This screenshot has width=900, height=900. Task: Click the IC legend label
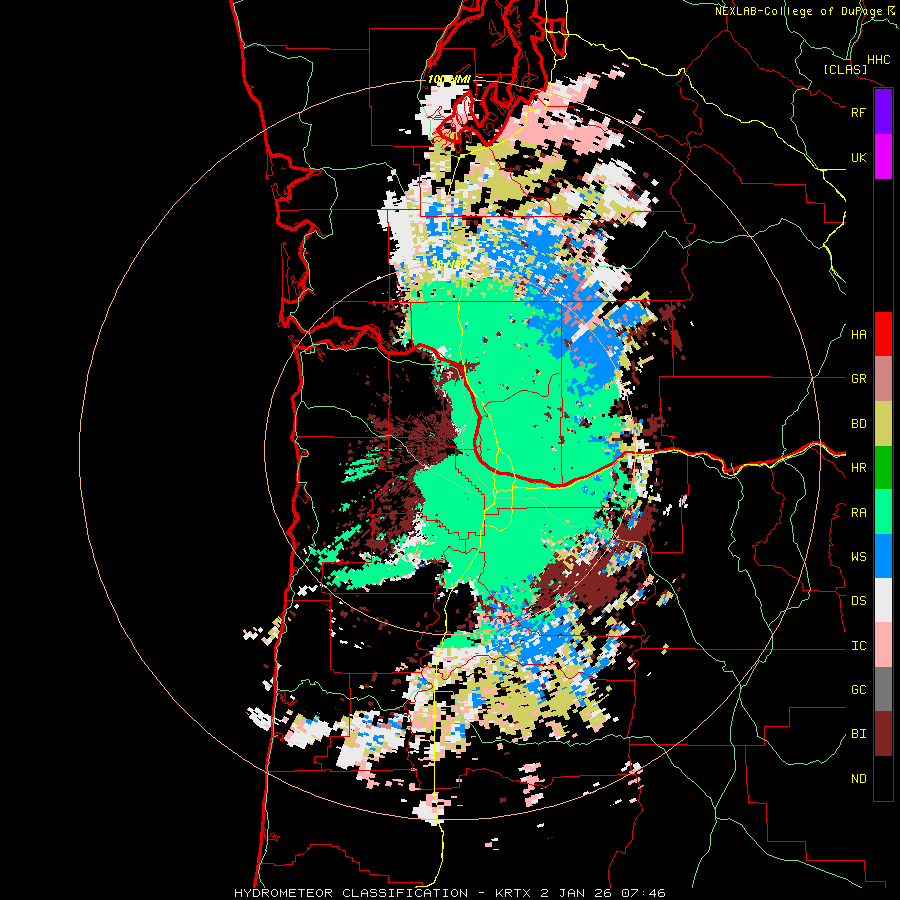tap(858, 646)
